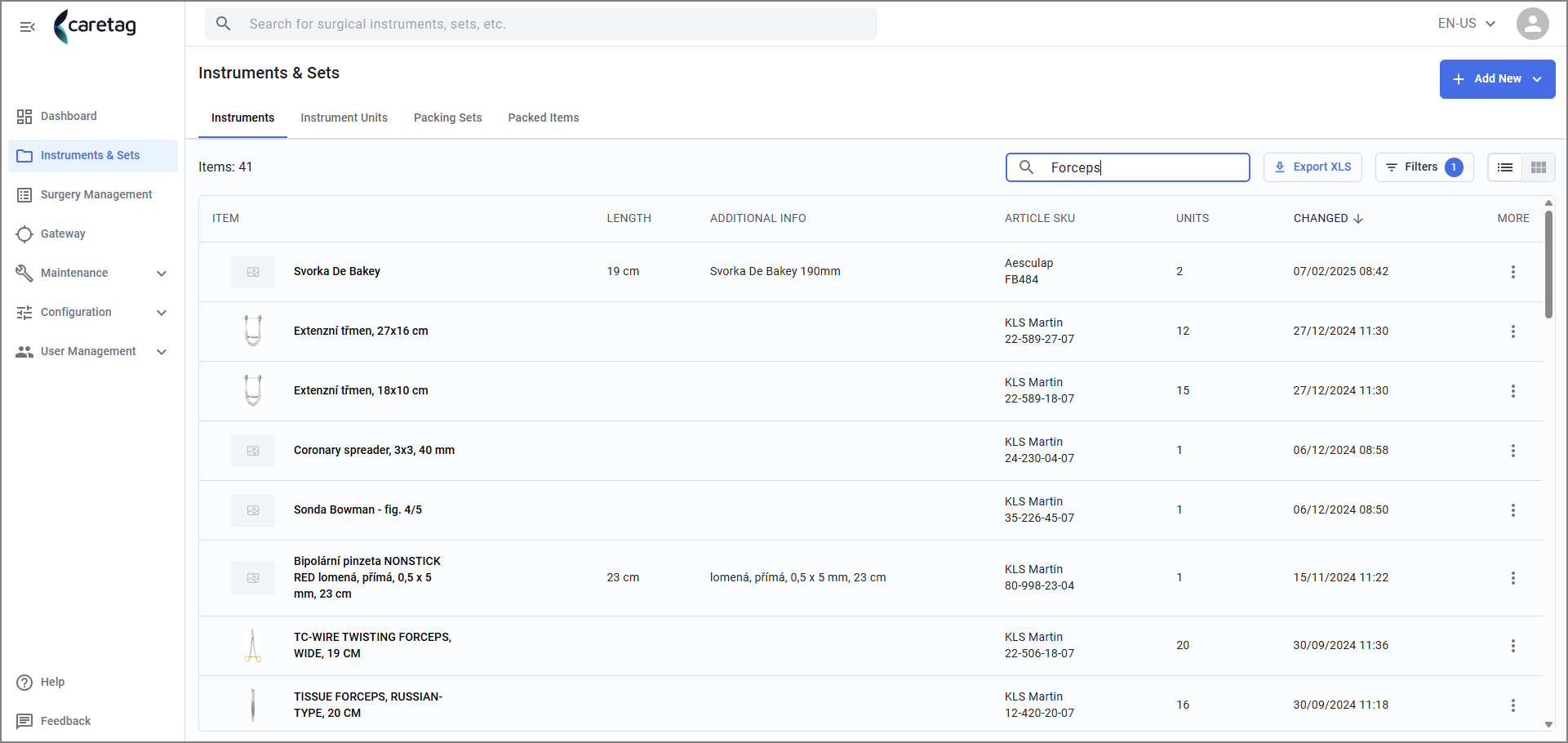
Task: Click the global search field
Action: (x=540, y=24)
